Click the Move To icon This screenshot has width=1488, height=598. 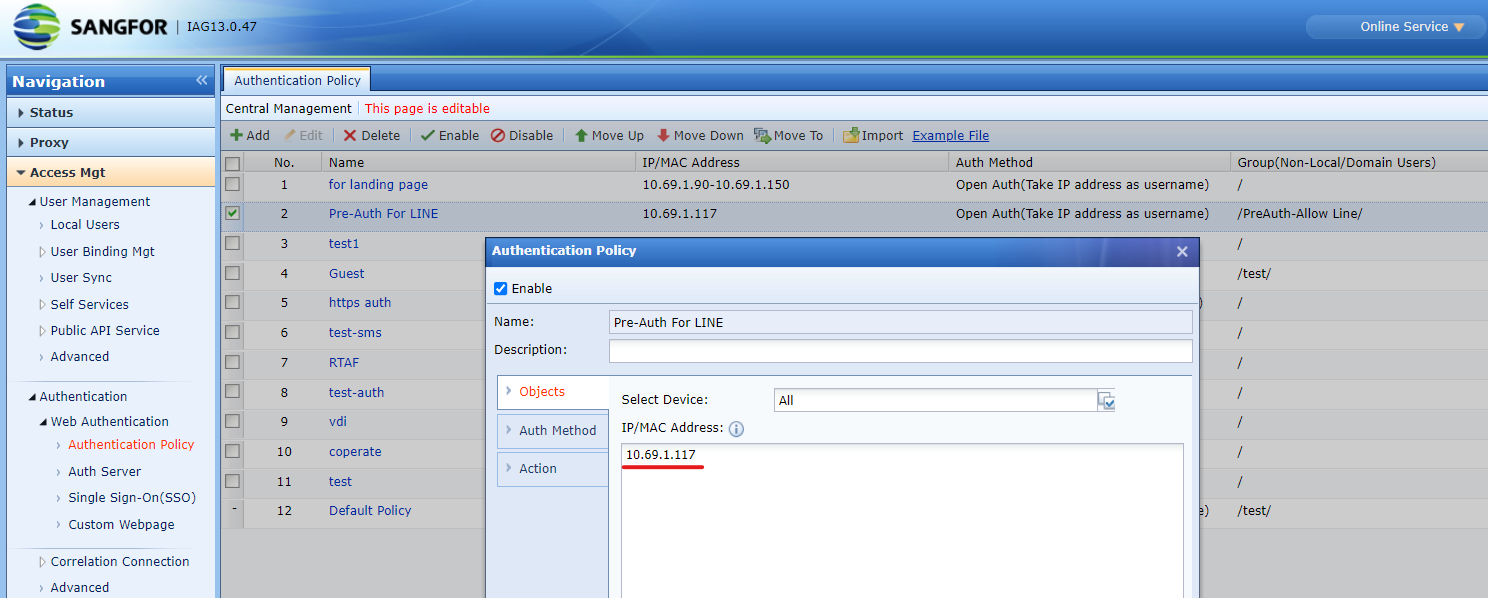[x=762, y=136]
